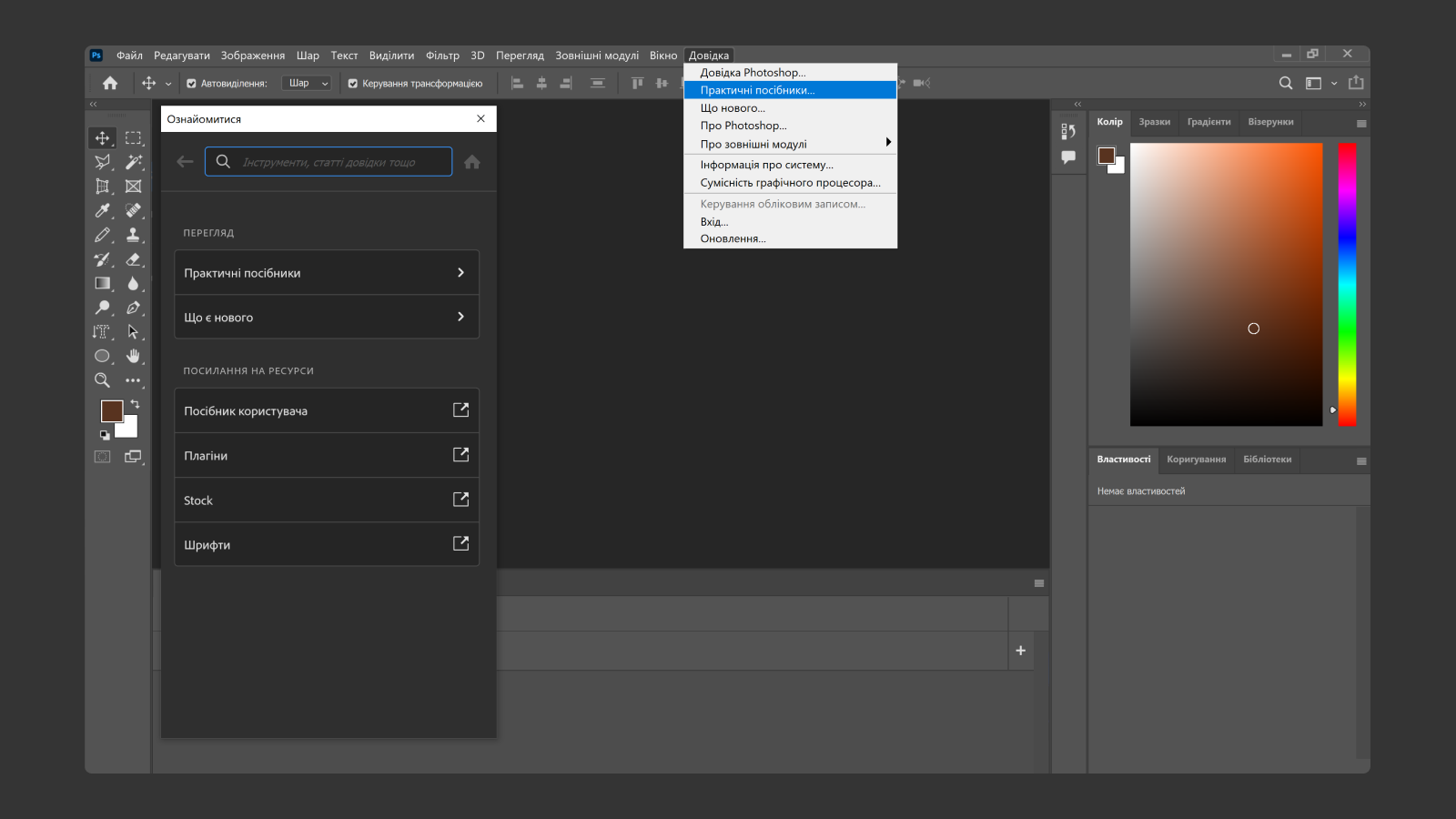Screen dimensions: 1456x819
Task: Select the Eraser tool
Action: coord(134,259)
